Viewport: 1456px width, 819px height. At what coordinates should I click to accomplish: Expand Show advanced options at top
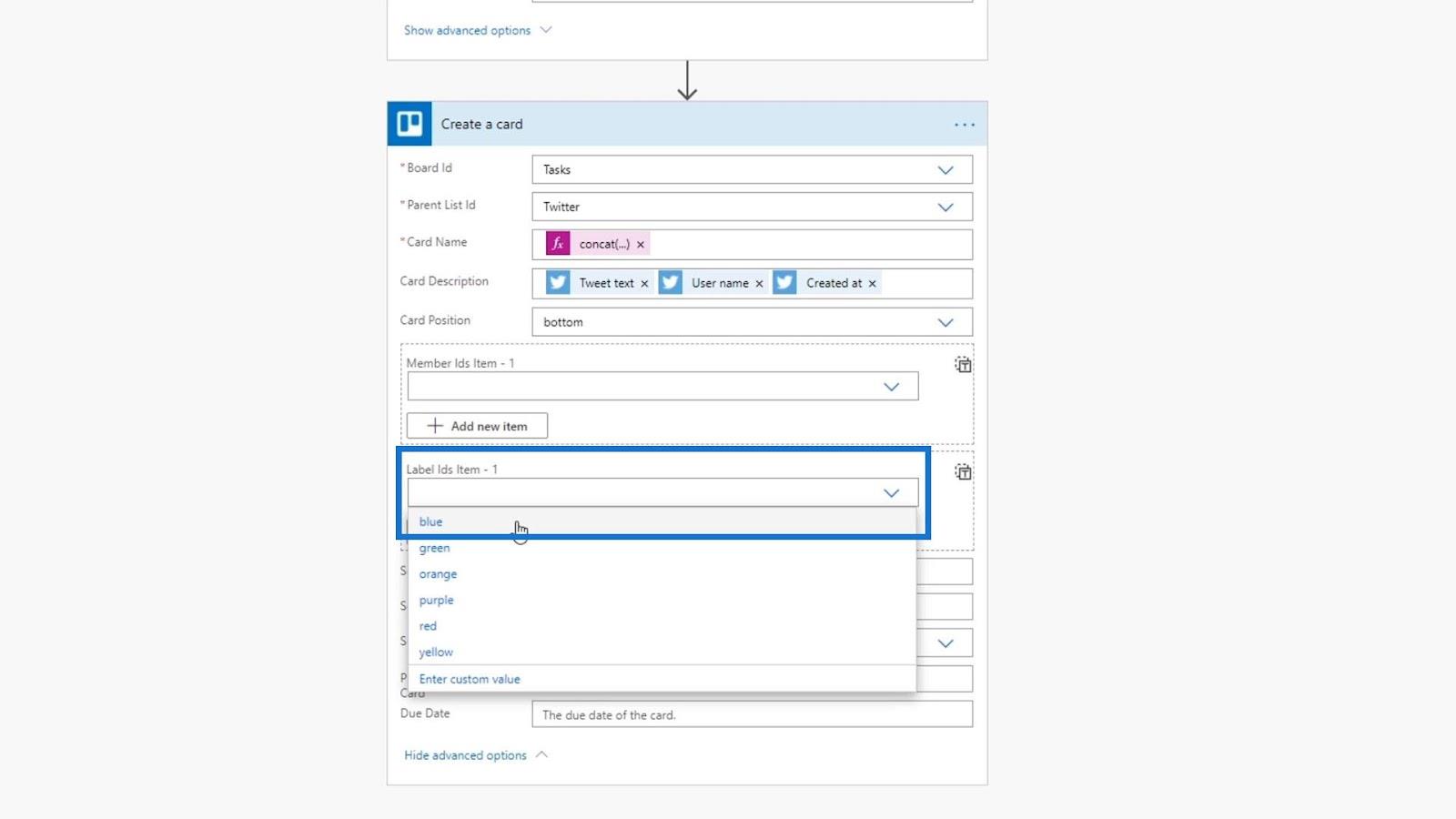point(478,30)
